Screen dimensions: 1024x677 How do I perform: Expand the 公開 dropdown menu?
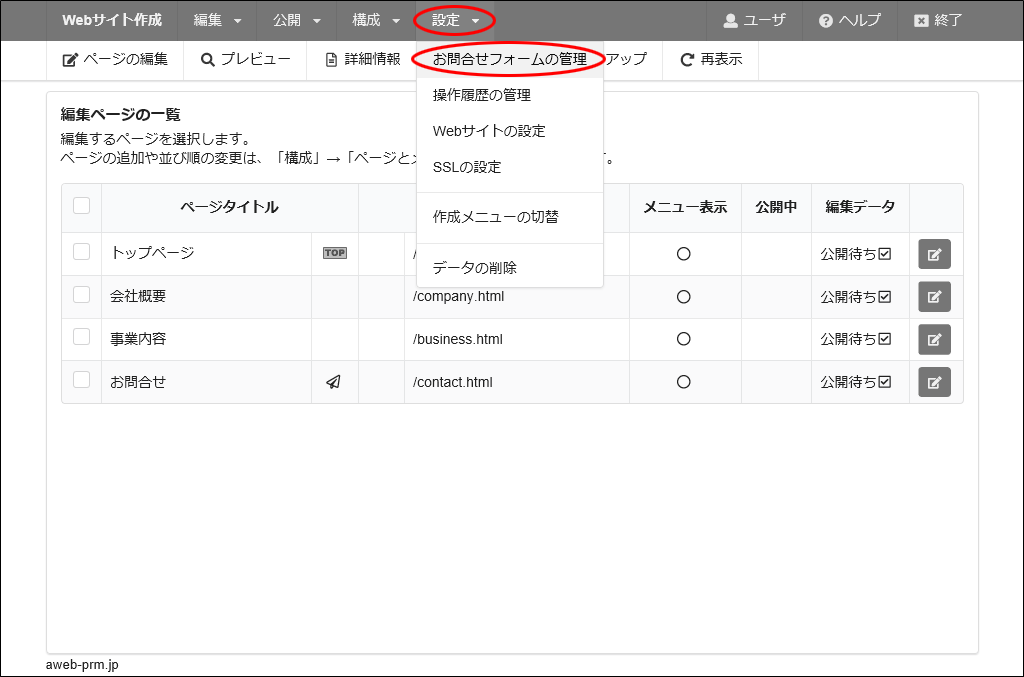296,20
